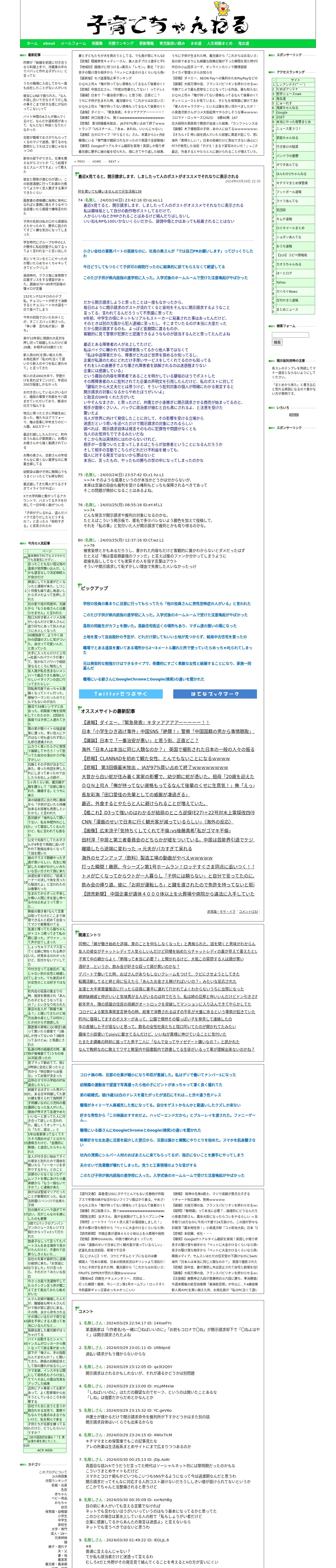Open the Yahoo entry in the access ranking

coord(281,283)
